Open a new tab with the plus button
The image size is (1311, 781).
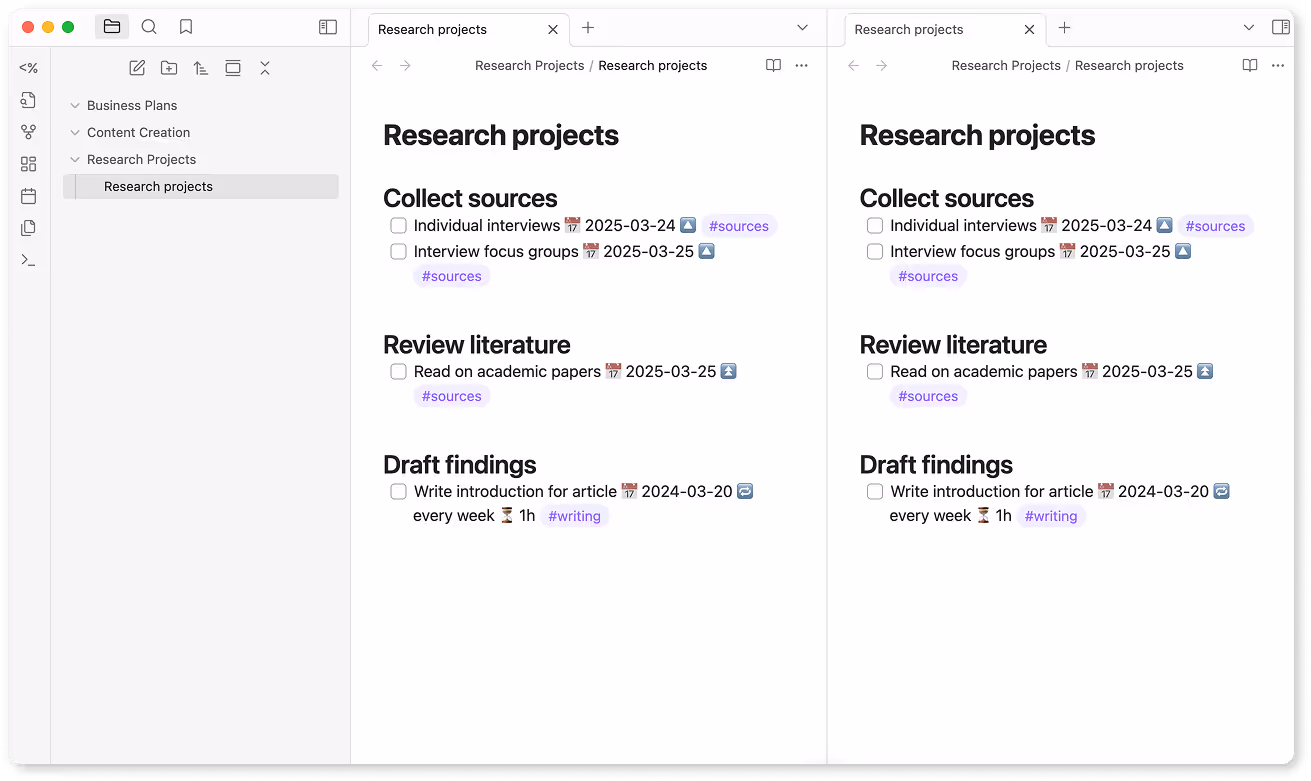(x=587, y=29)
